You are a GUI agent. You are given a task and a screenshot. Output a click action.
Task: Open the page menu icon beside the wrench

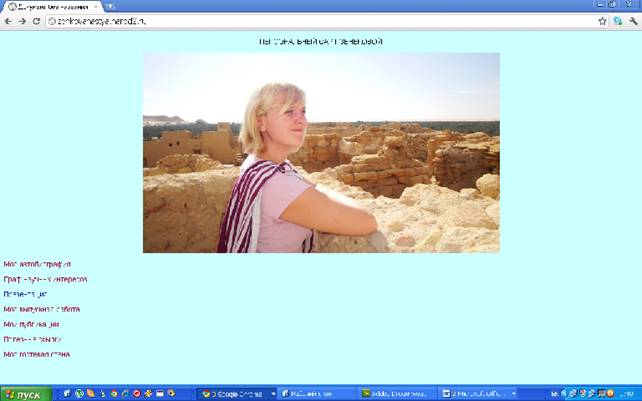pos(618,20)
